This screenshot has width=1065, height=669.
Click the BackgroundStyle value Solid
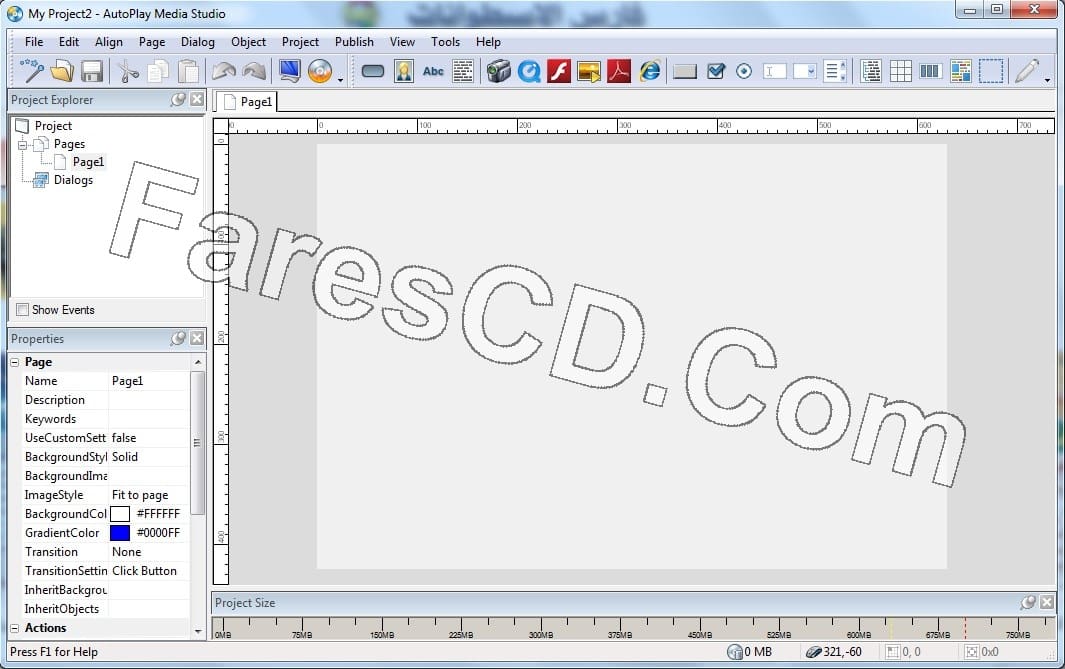(x=149, y=457)
